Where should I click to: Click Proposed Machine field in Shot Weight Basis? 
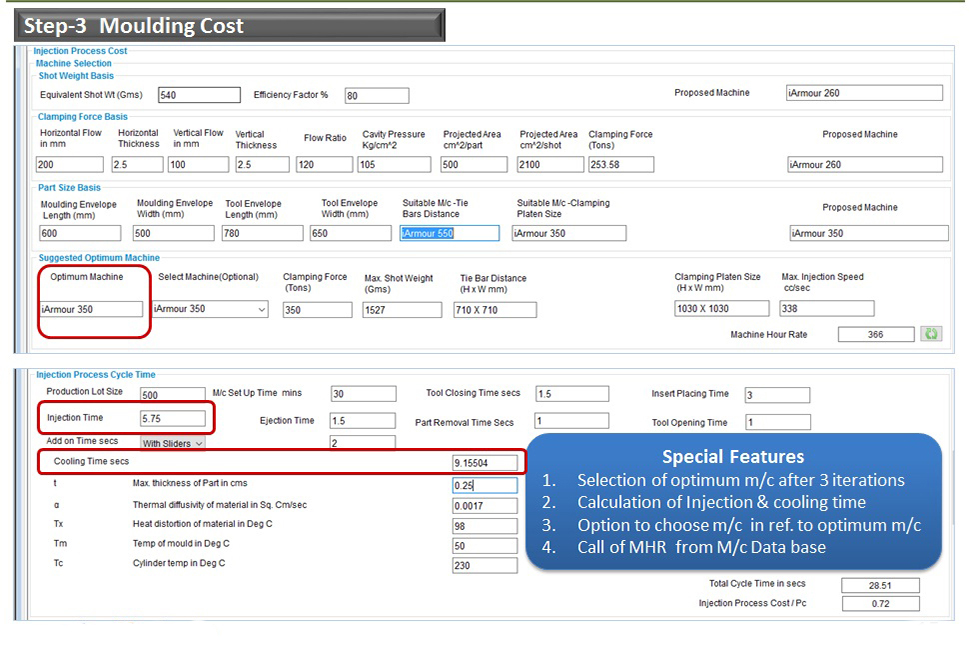[x=864, y=93]
